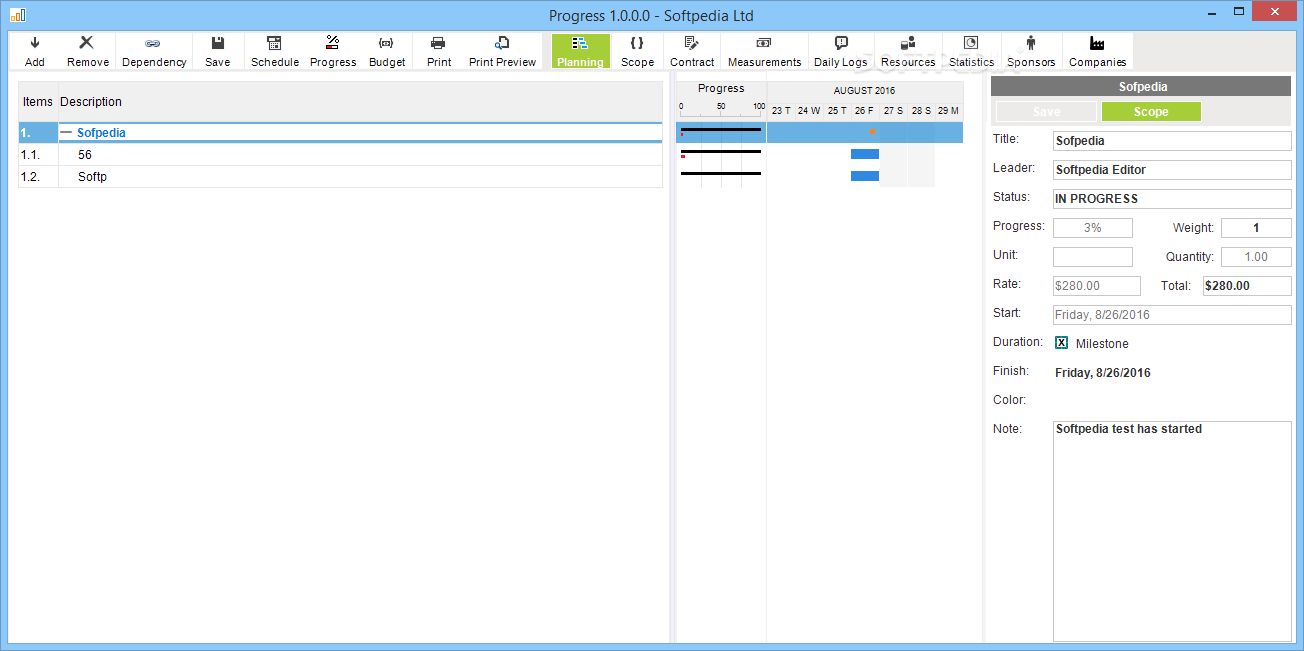
Task: Click the Gantt bar for row 1.2.
Action: pos(865,176)
